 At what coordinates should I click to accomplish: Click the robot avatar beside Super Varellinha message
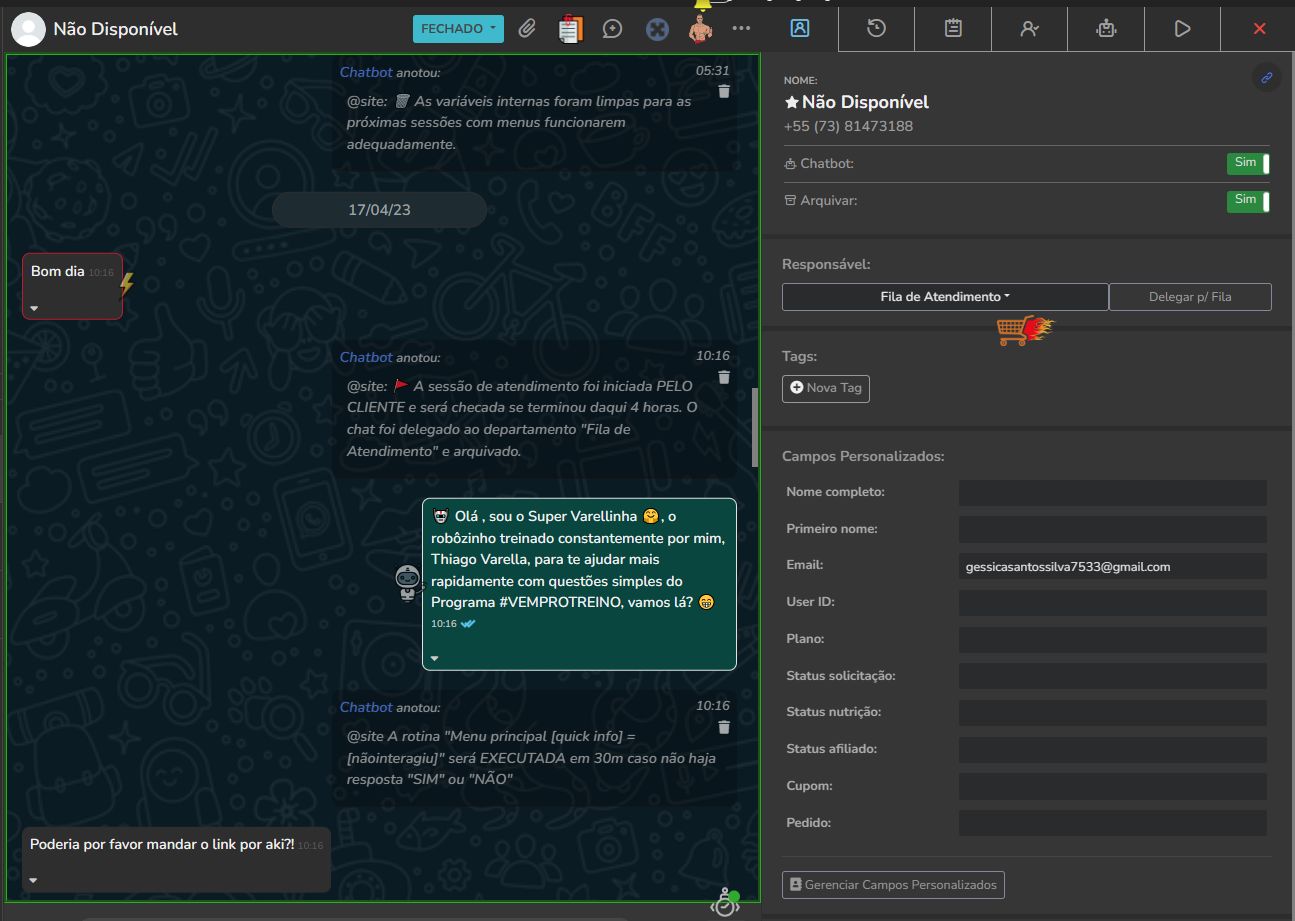[407, 583]
